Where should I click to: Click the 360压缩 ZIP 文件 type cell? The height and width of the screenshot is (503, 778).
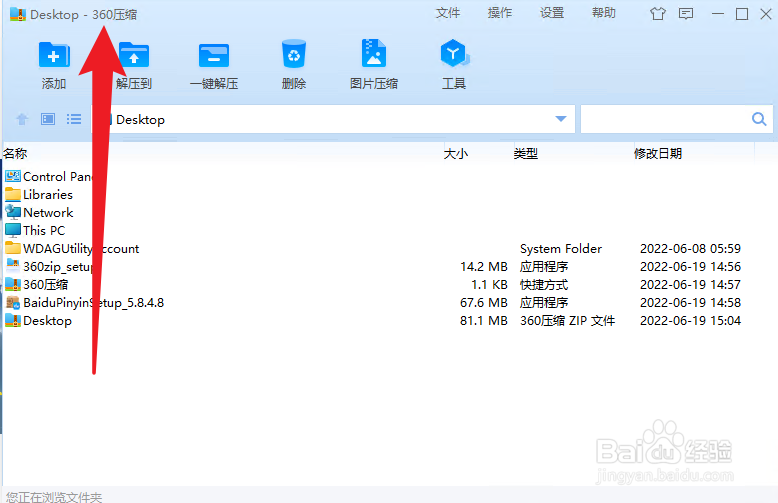(567, 321)
